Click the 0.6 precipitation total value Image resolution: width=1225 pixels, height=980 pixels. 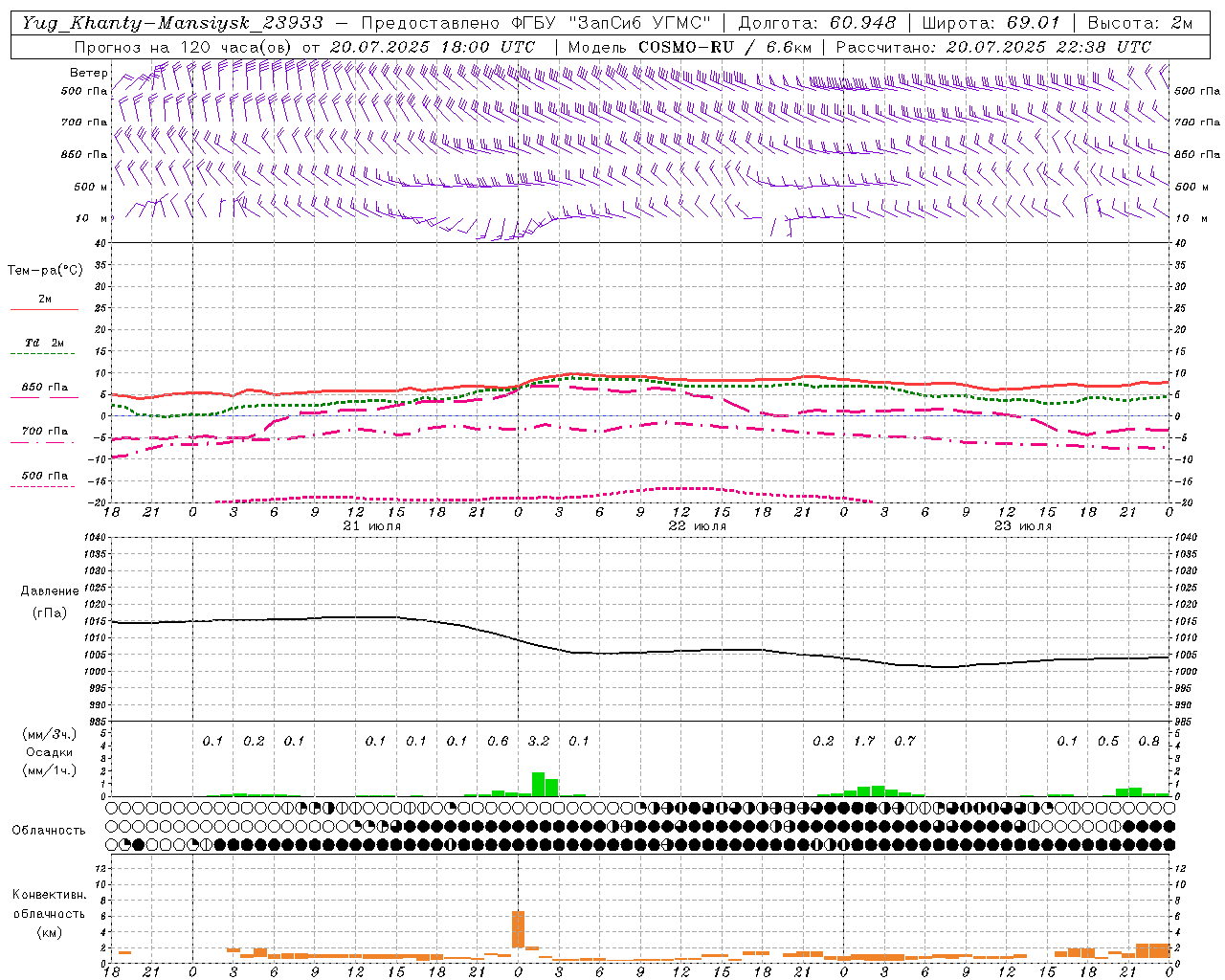click(498, 741)
